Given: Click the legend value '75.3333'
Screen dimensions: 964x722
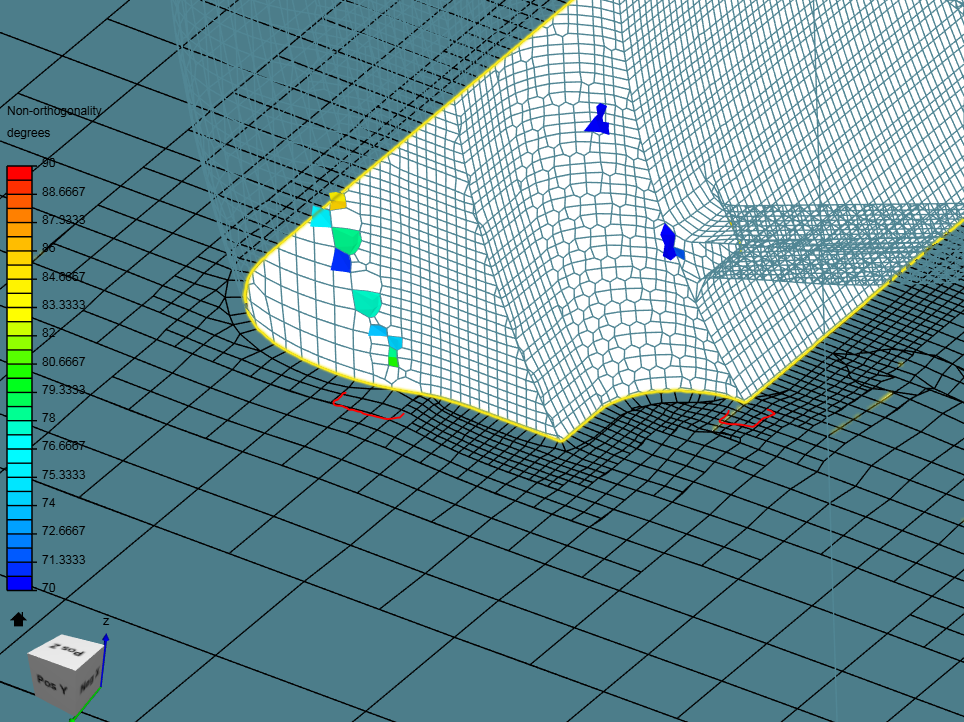Looking at the screenshot, I should [x=63, y=475].
